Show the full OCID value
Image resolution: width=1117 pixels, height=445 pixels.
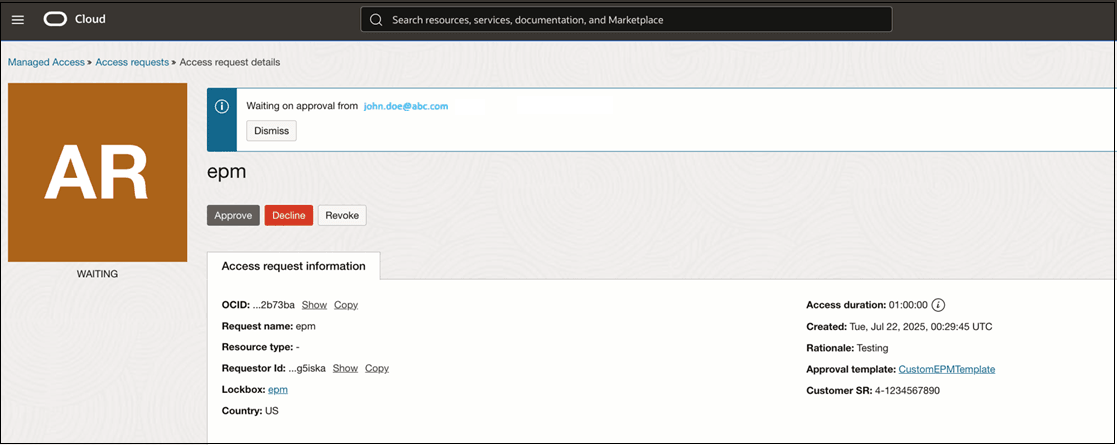coord(314,305)
